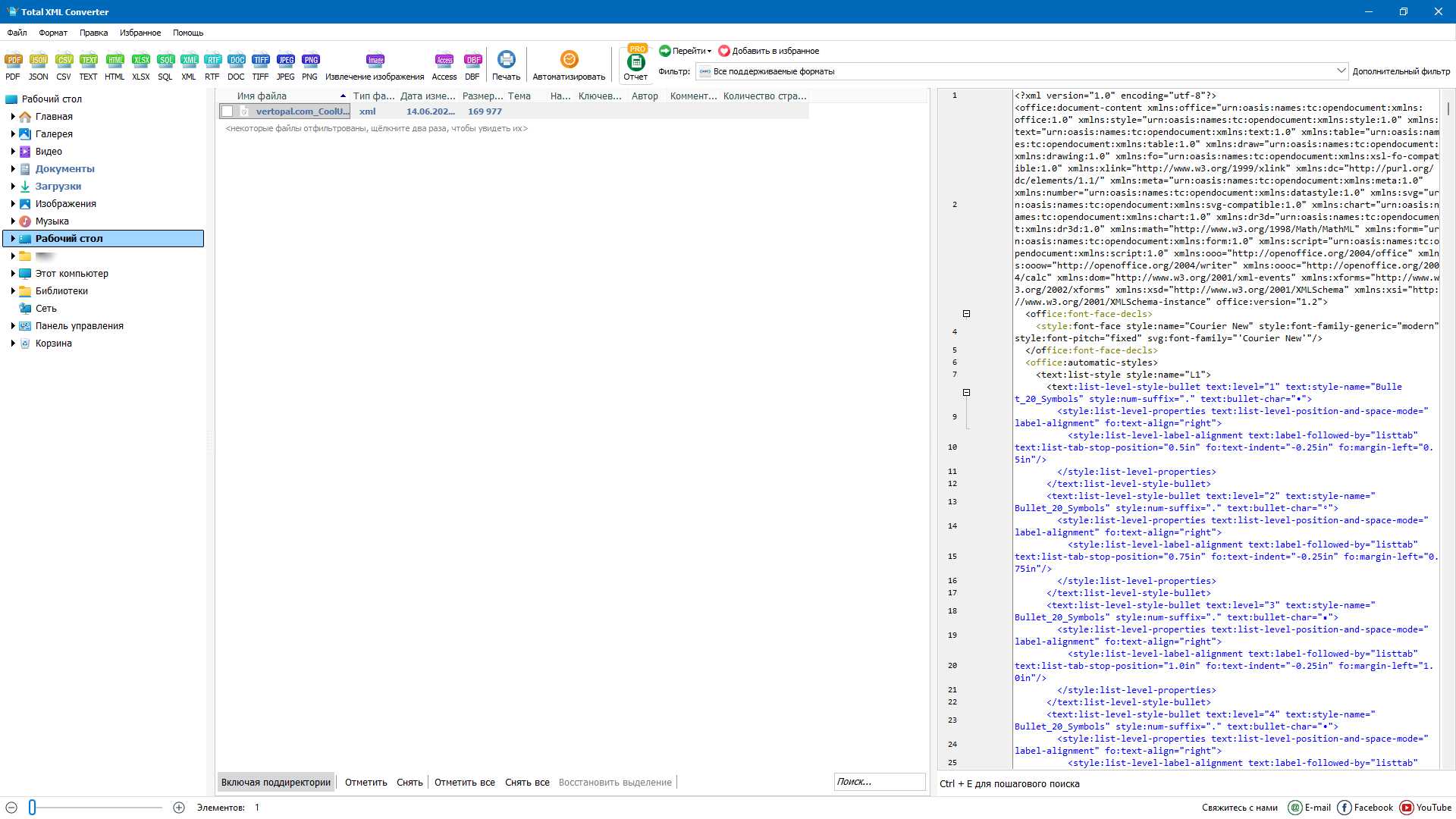The image size is (1456, 819).
Task: Toggle Включая поддиректории option
Action: coord(276,783)
